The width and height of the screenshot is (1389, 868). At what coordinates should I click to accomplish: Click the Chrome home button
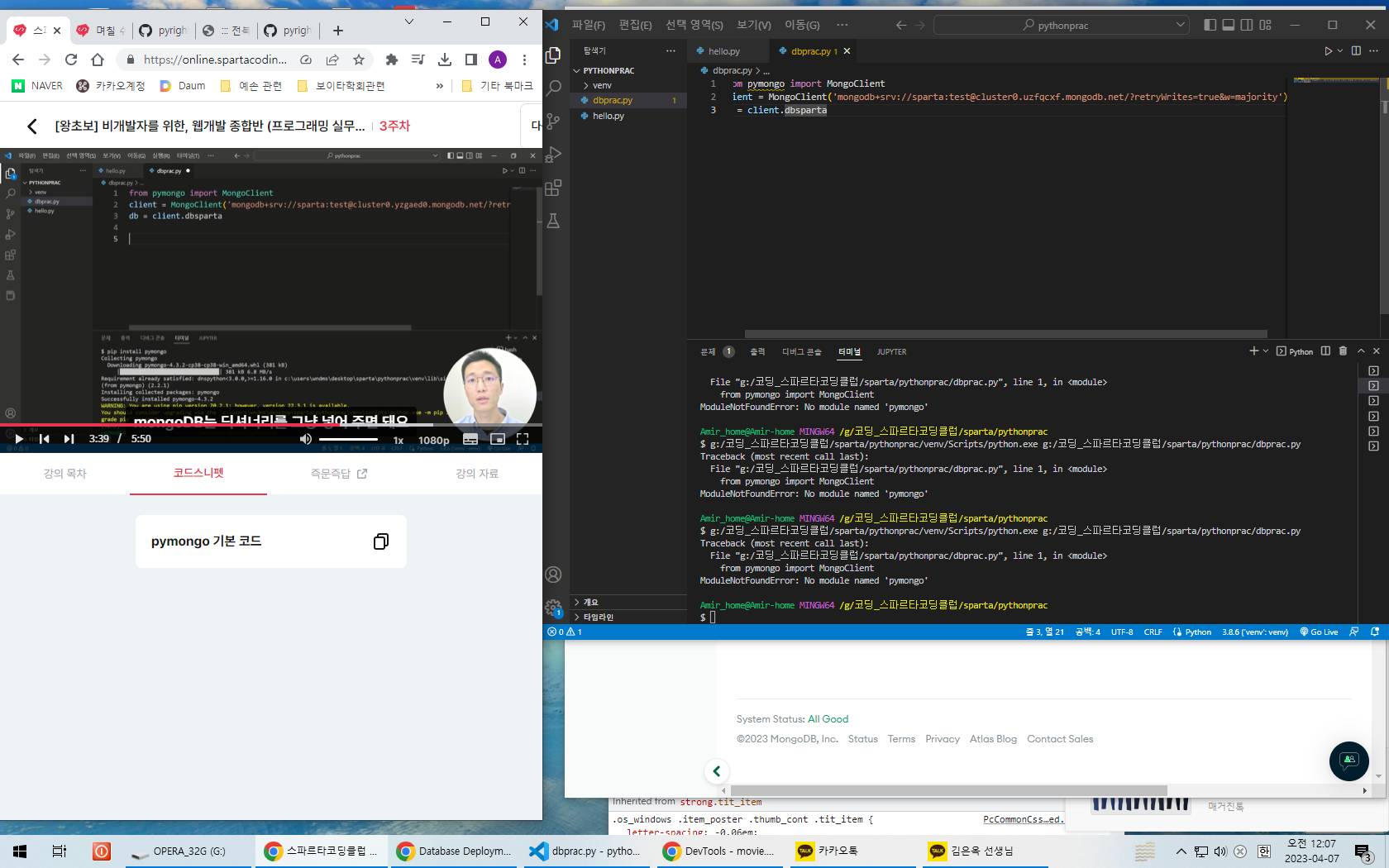coord(98,60)
